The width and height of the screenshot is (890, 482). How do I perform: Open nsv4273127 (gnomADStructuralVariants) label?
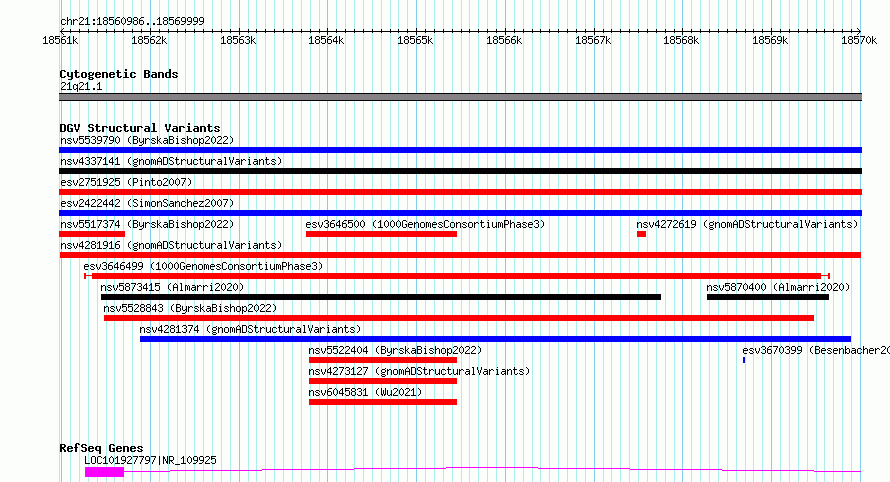coord(419,371)
